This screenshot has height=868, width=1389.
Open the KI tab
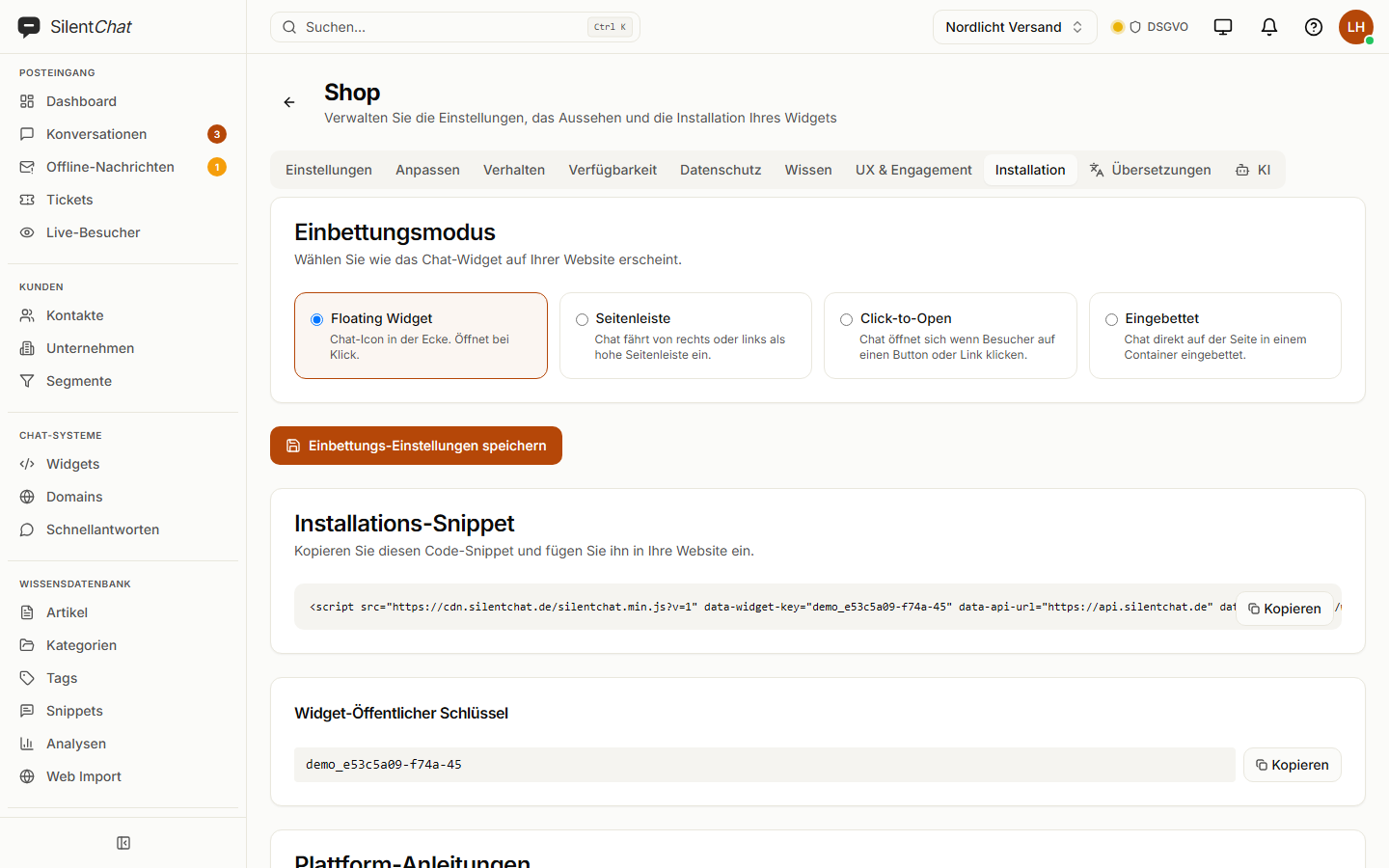tap(1253, 170)
